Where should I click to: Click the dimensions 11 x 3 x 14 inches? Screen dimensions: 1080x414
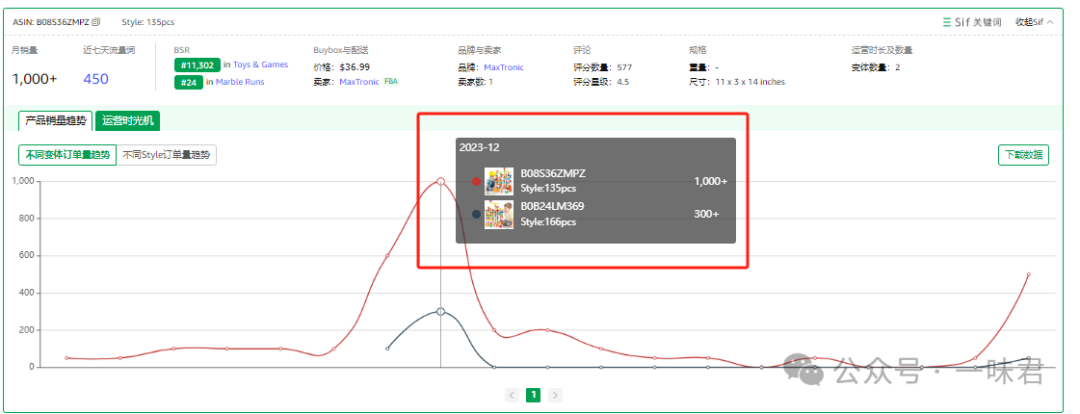tap(748, 82)
